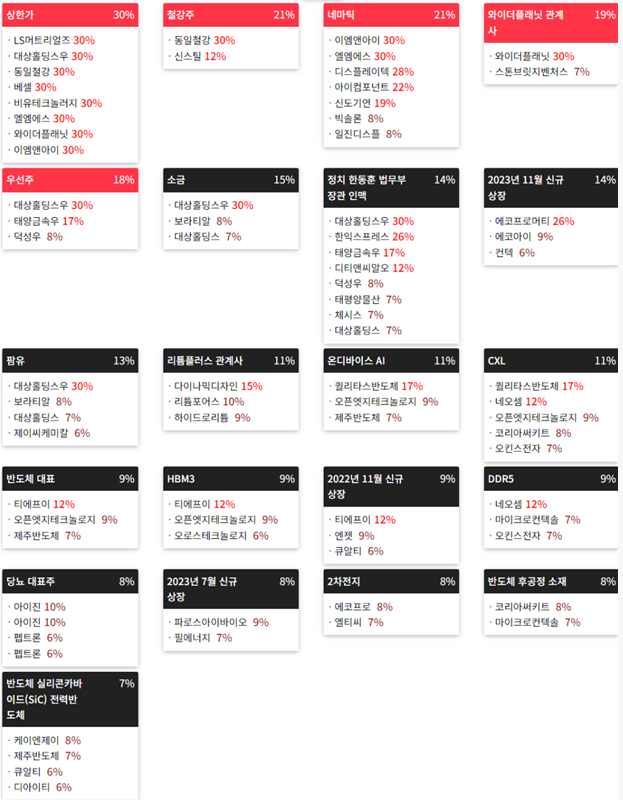Select 스톤브릿지벤처스 stock entry
Image resolution: width=623 pixels, height=800 pixels.
point(531,72)
